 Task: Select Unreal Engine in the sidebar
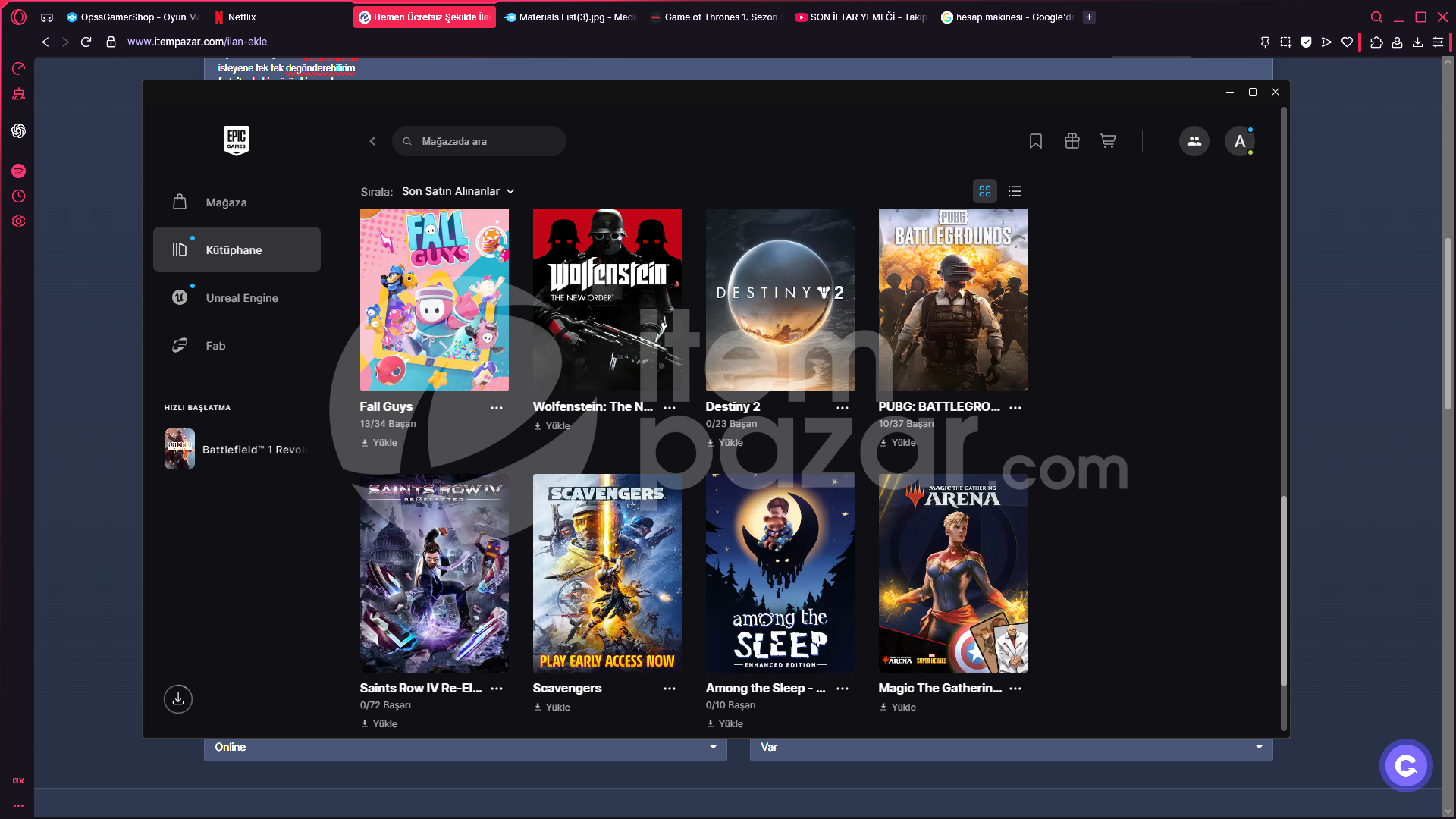click(x=237, y=298)
